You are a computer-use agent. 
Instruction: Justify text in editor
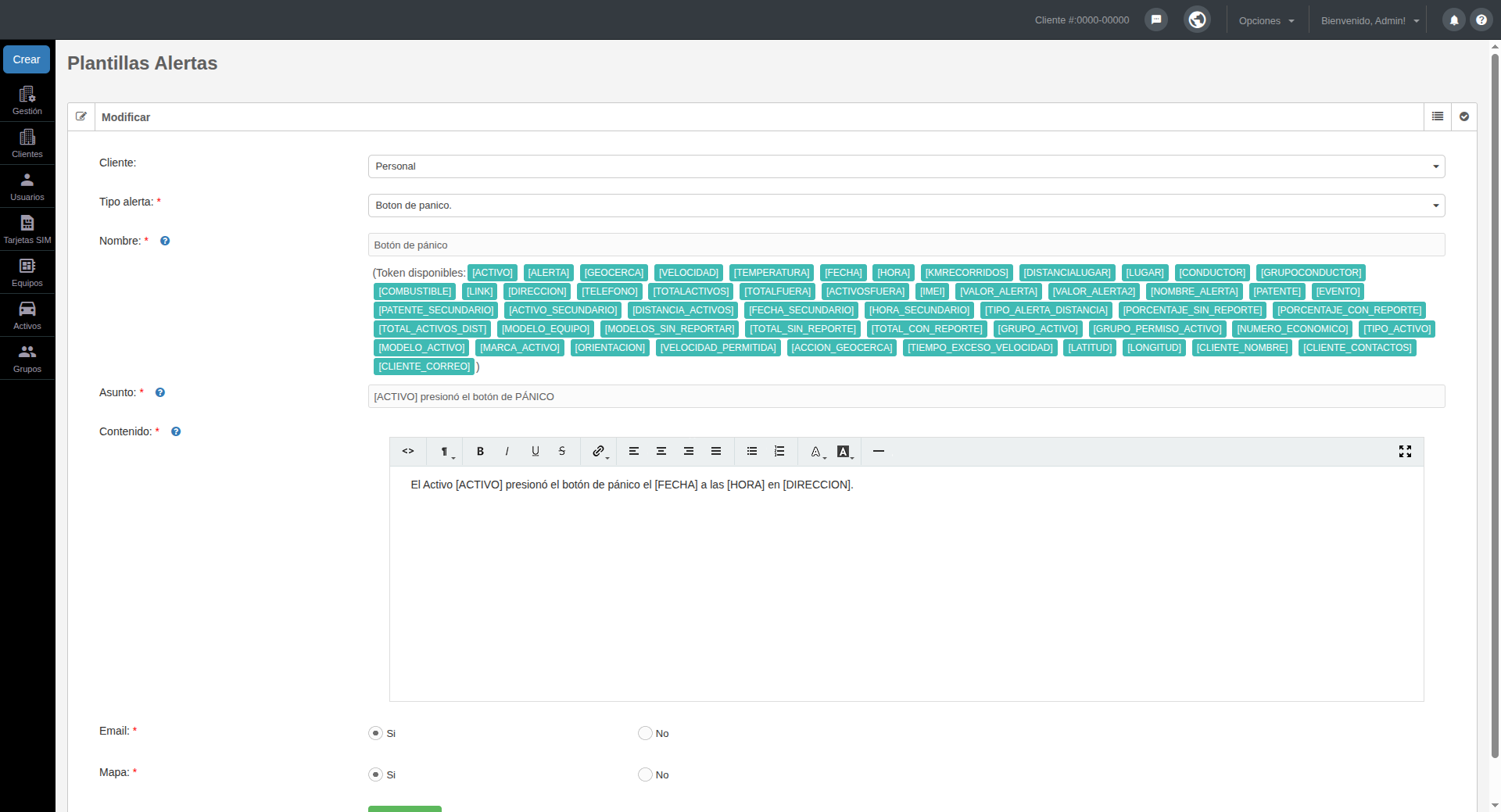716,452
